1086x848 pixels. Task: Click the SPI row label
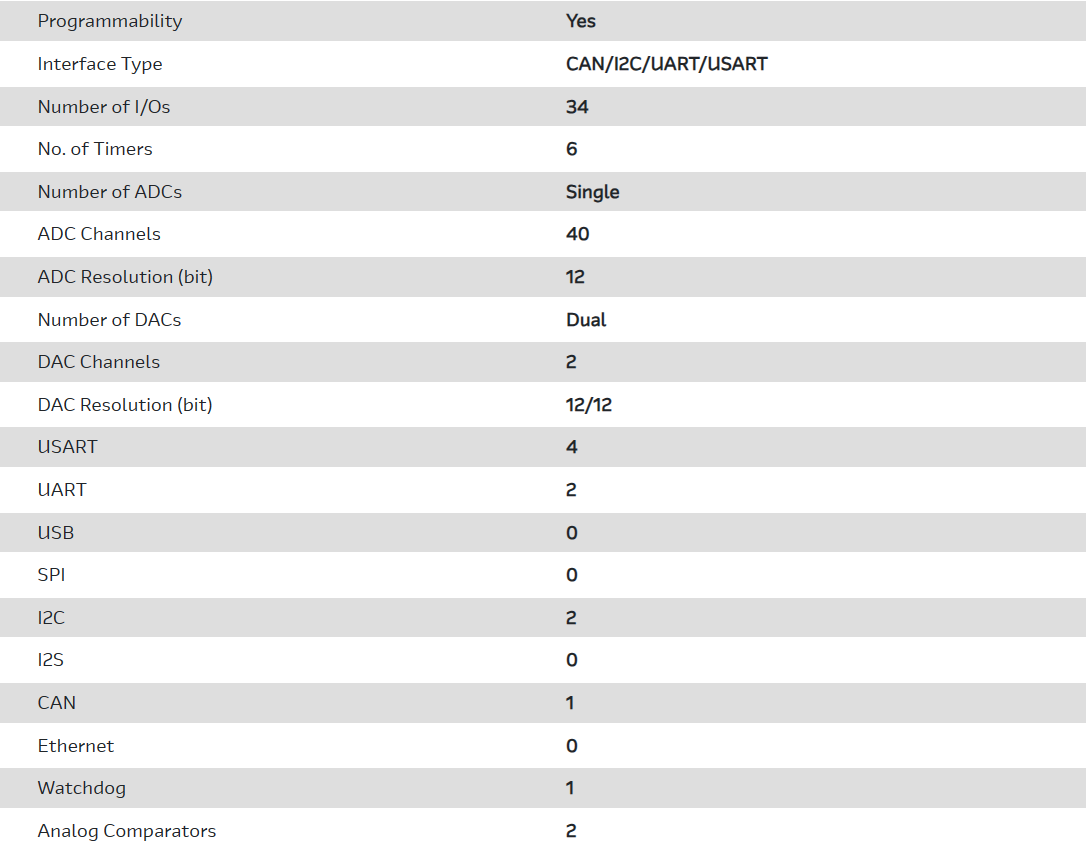pyautogui.click(x=52, y=575)
